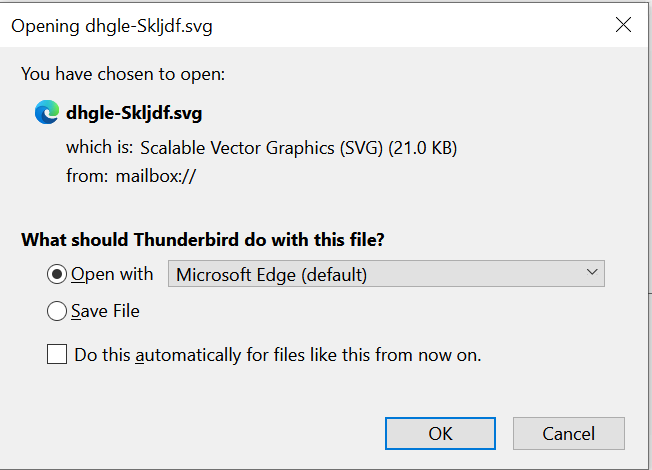Screen dimensions: 652x470
Task: Select the "Open with" radio button
Action: point(57,274)
